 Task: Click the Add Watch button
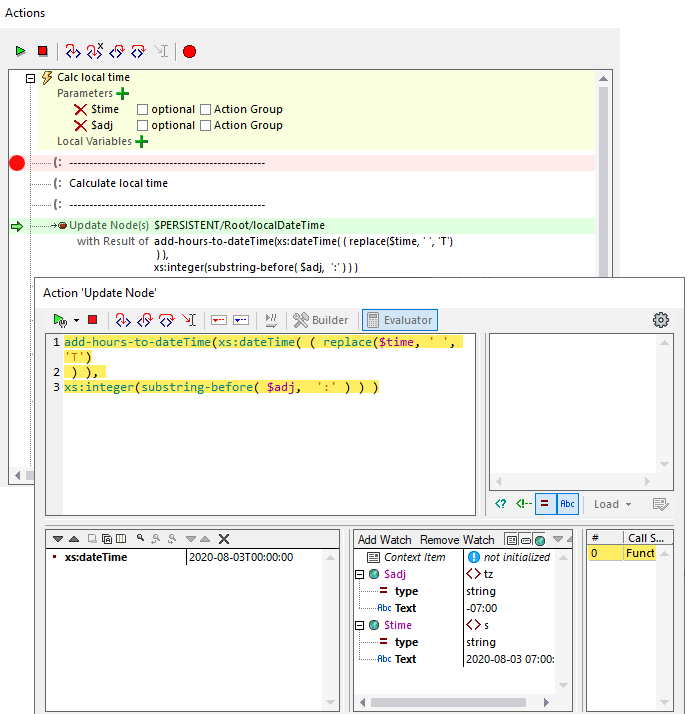(384, 539)
